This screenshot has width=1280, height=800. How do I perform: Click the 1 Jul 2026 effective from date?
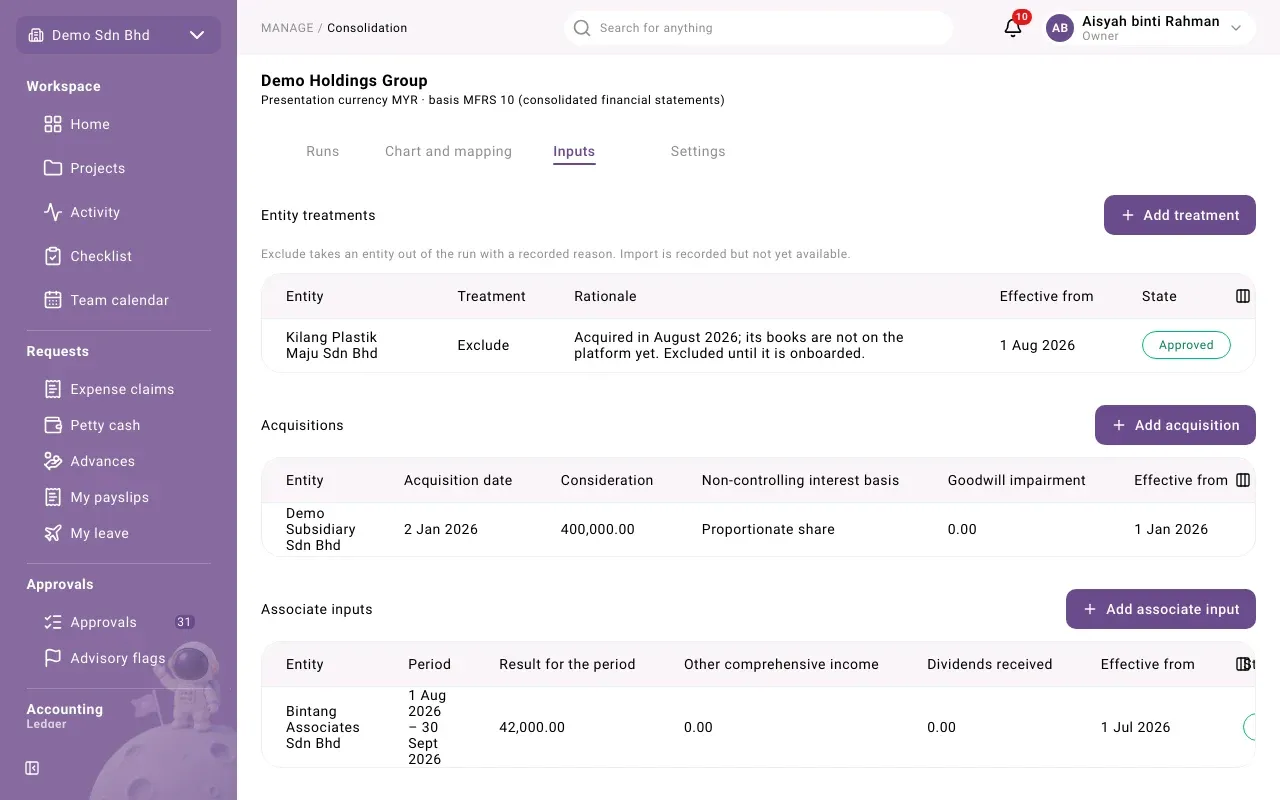pyautogui.click(x=1136, y=727)
